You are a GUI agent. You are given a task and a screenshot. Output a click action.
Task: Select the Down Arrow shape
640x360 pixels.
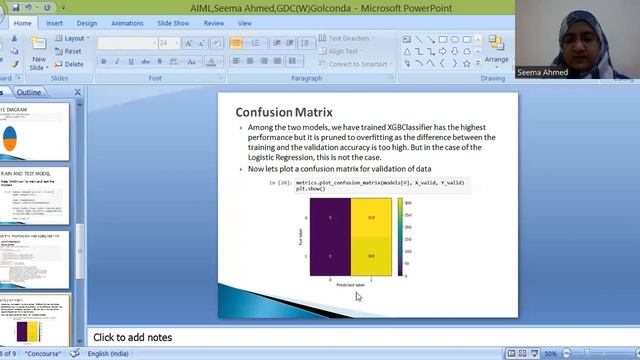pos(455,51)
